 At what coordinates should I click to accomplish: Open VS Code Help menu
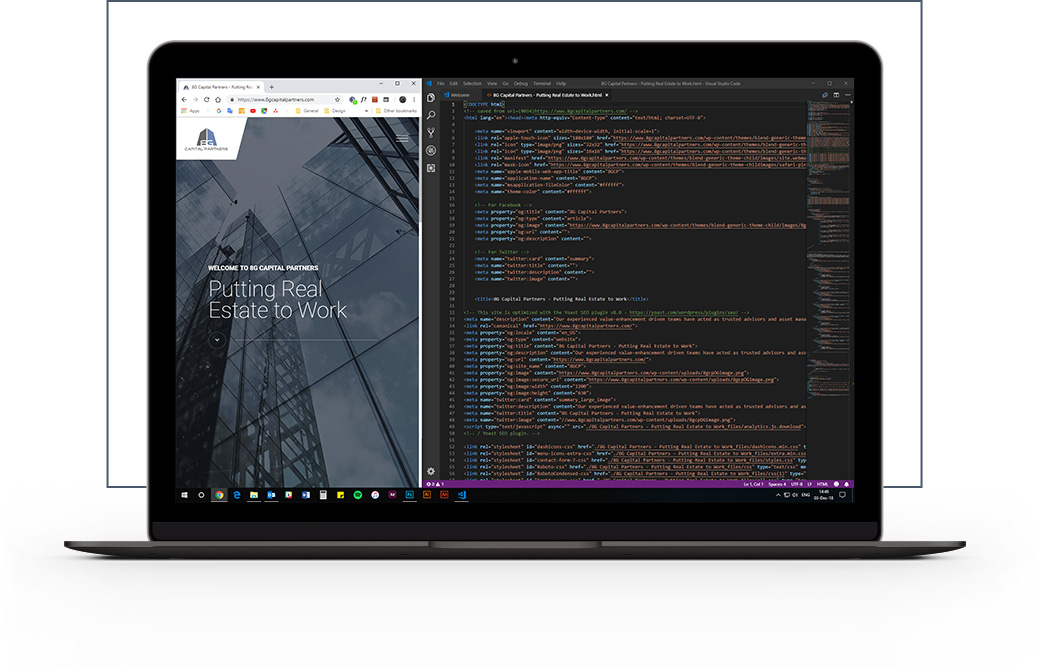561,83
